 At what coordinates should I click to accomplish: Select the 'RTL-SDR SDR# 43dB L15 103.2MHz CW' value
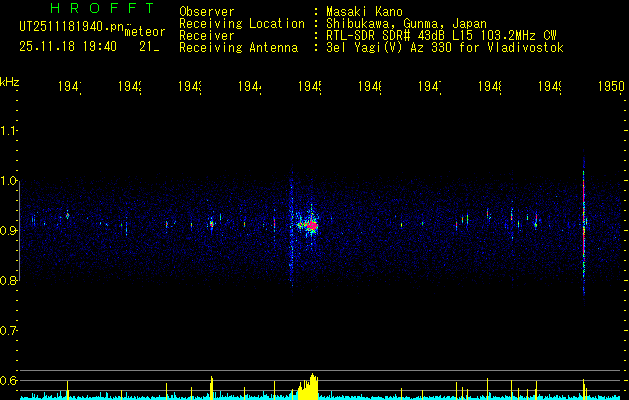click(441, 36)
